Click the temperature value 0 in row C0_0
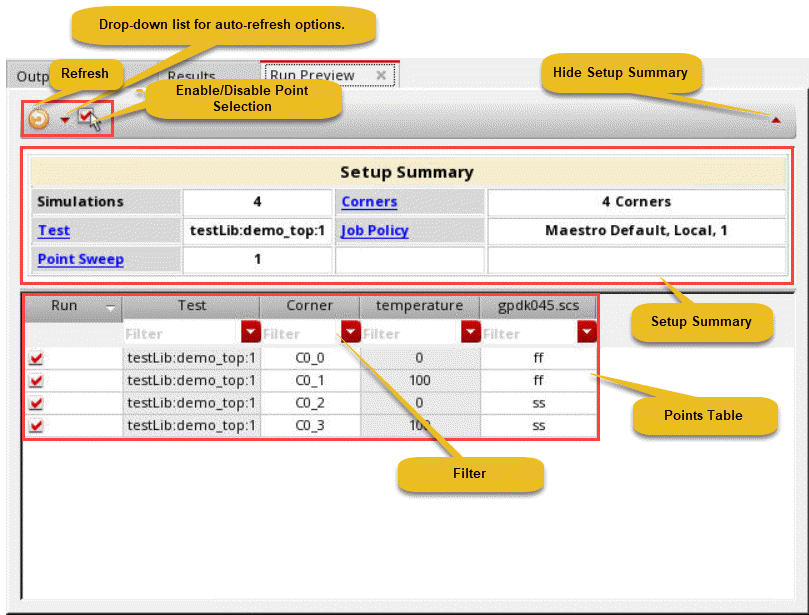This screenshot has width=809, height=615. point(419,358)
